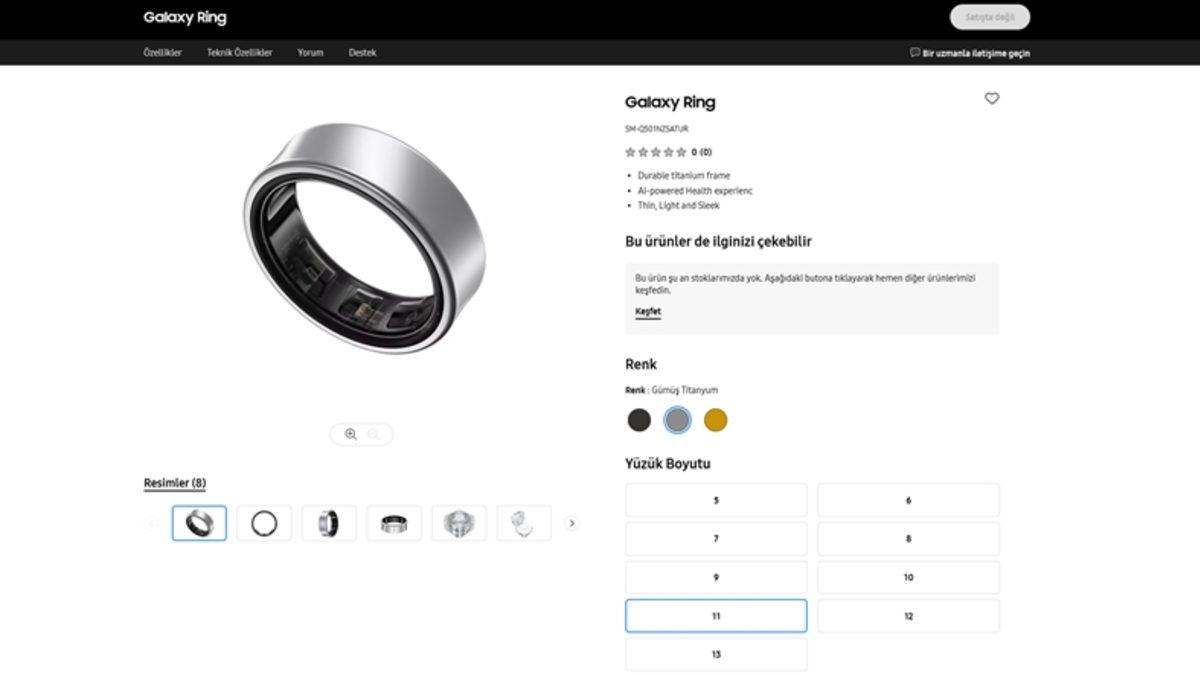Click the right arrow beside the image thumbnails
The height and width of the screenshot is (675, 1200).
[572, 522]
